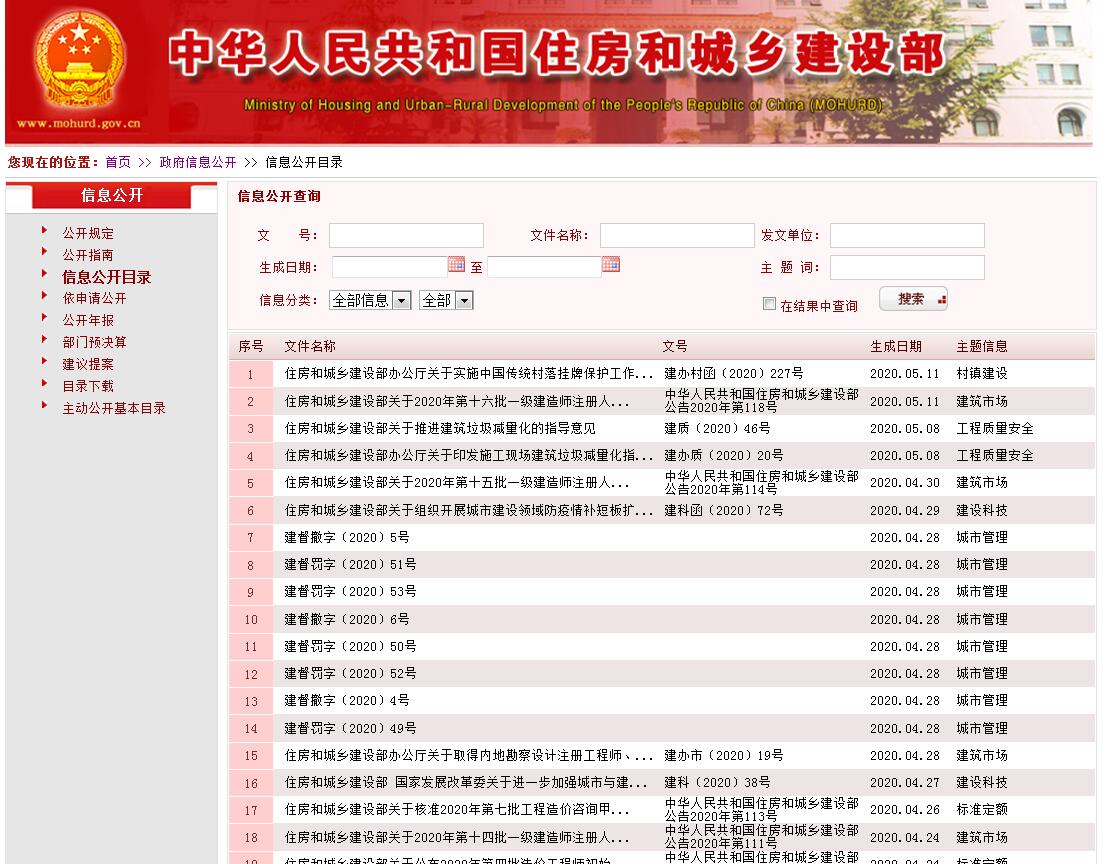Screen dimensions: 1111x864
Task: Click document number 建科〔2020〕38号
Action: click(x=717, y=783)
